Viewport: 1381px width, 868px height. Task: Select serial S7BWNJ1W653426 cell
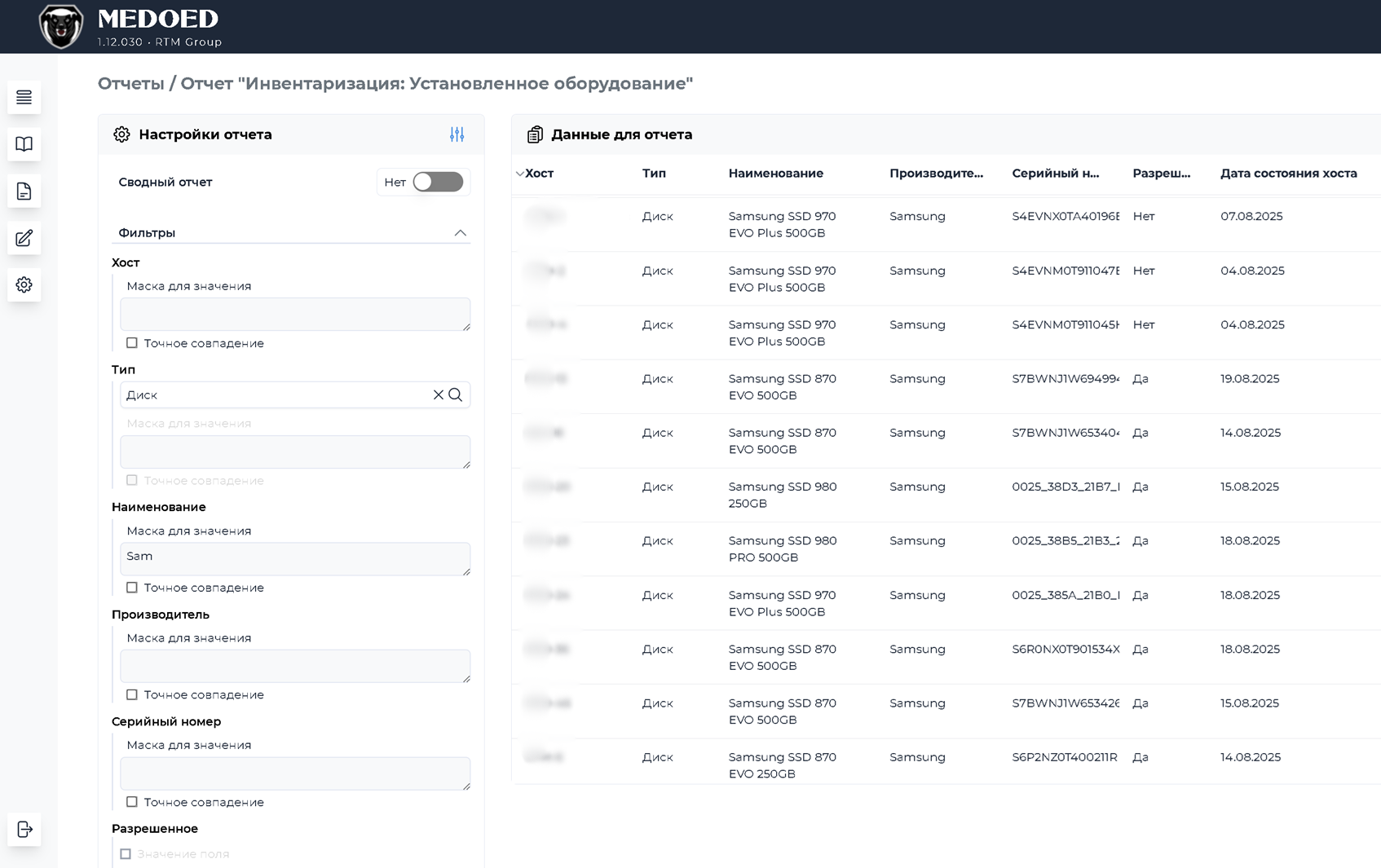point(1066,703)
